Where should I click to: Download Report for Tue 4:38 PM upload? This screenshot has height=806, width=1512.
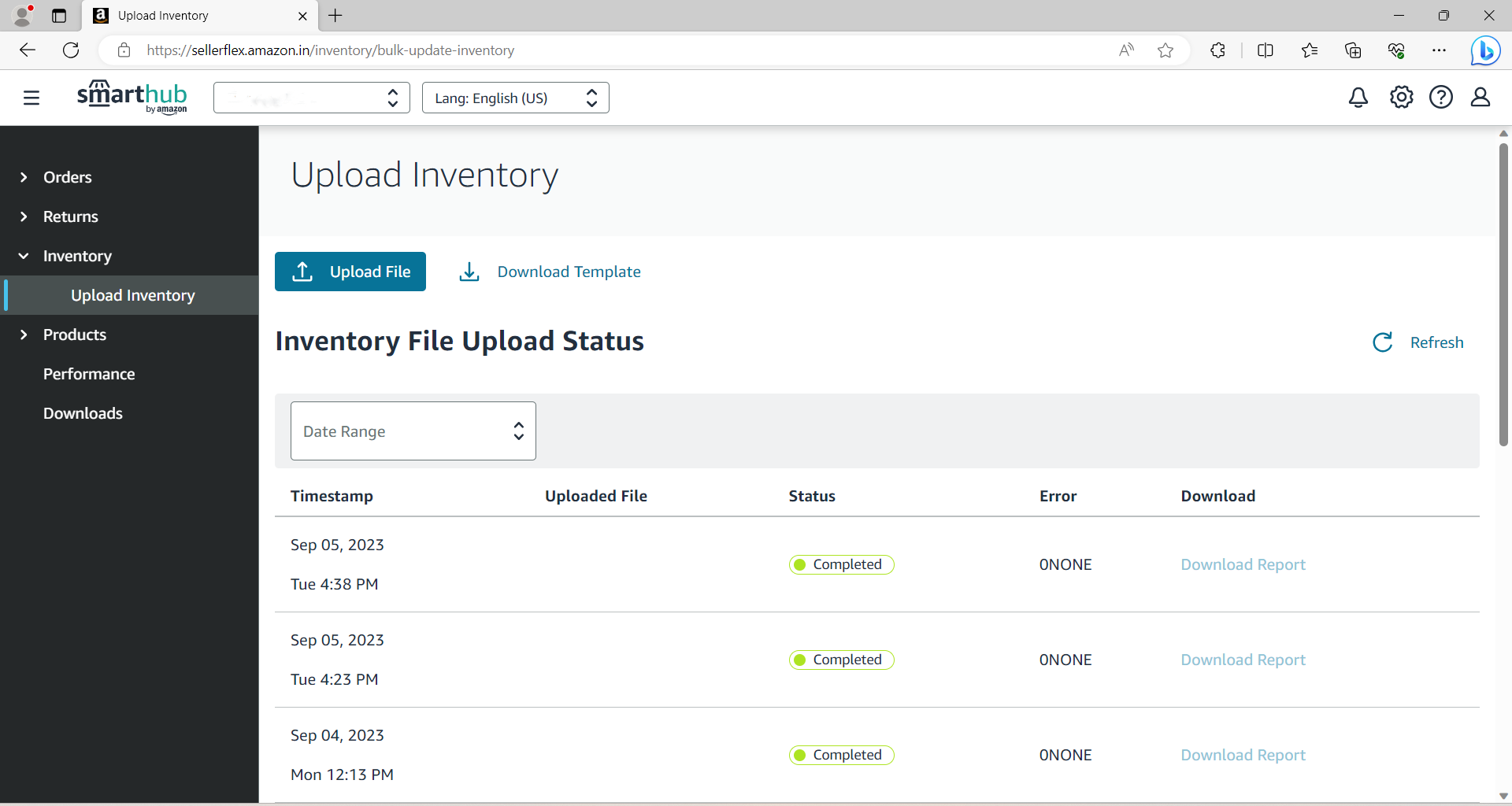pos(1243,564)
